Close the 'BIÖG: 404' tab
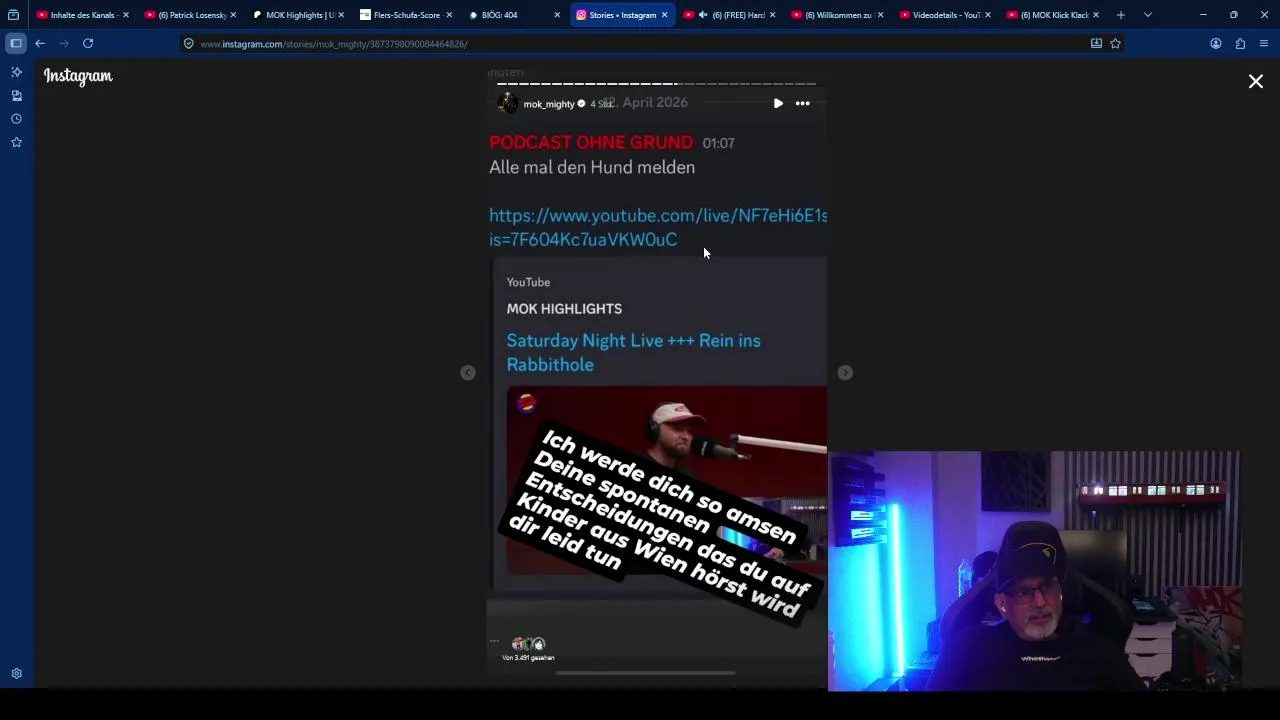 (x=556, y=15)
